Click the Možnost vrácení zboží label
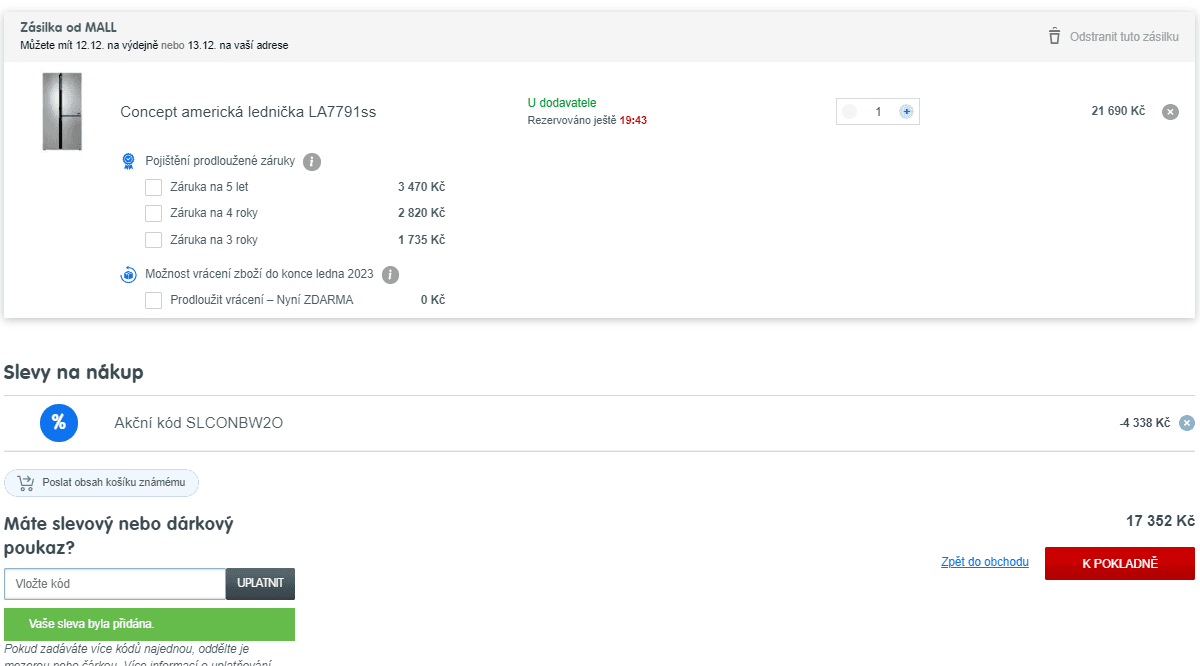 259,274
